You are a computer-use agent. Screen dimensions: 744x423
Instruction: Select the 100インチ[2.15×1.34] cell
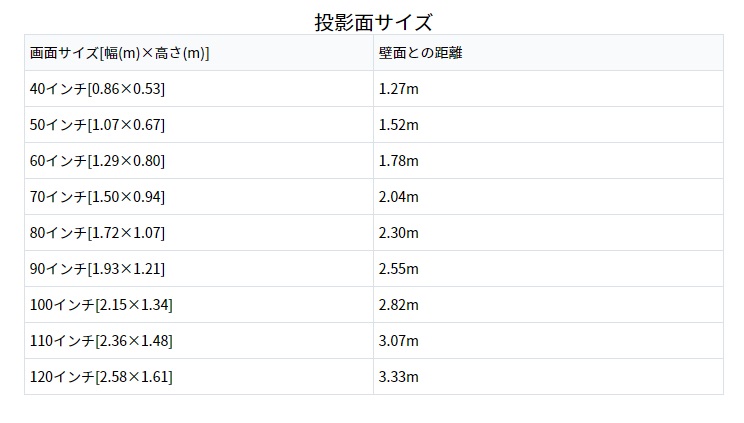pyautogui.click(x=101, y=305)
